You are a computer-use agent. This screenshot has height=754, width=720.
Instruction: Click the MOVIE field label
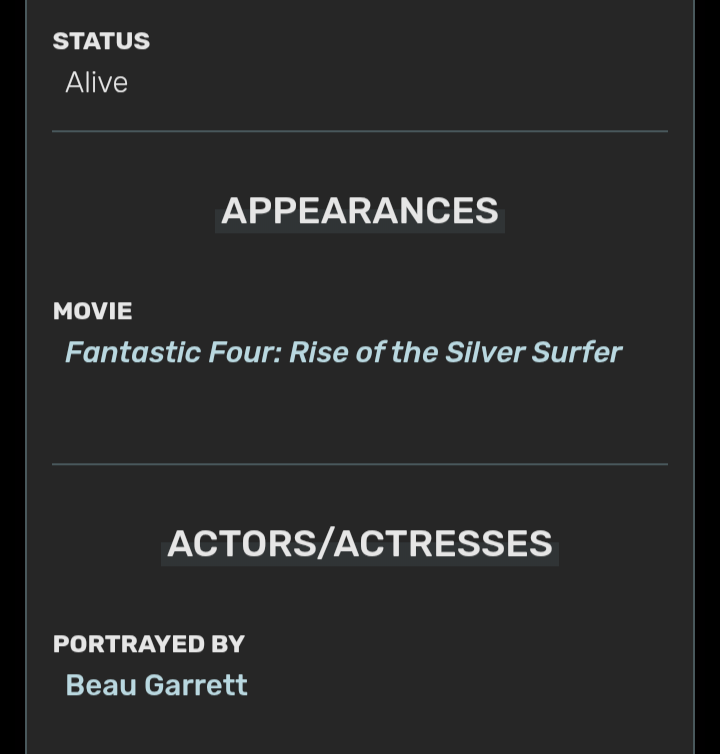92,311
